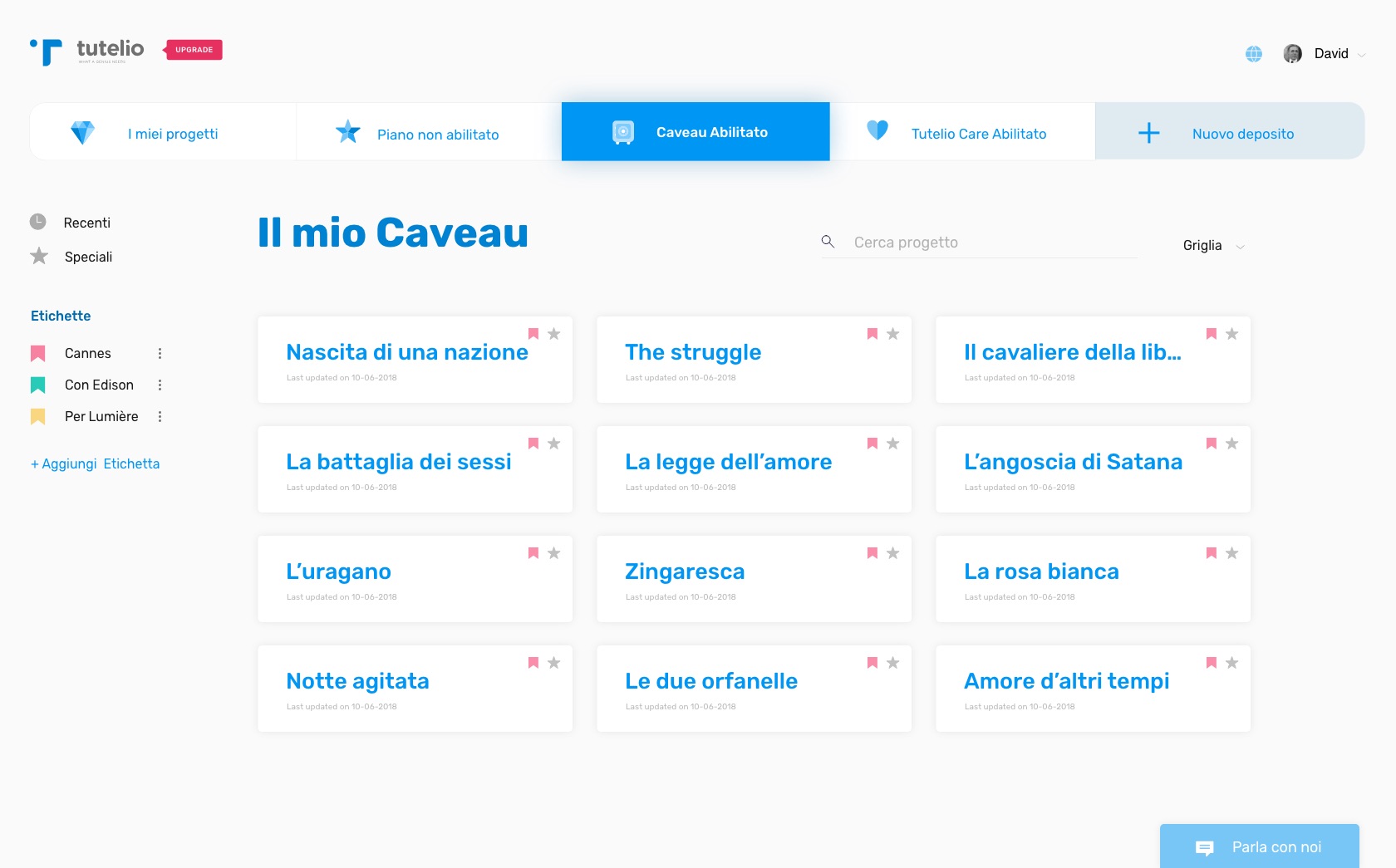The height and width of the screenshot is (868, 1396).
Task: Click the bookmark icon on The struggle
Action: pos(872,334)
